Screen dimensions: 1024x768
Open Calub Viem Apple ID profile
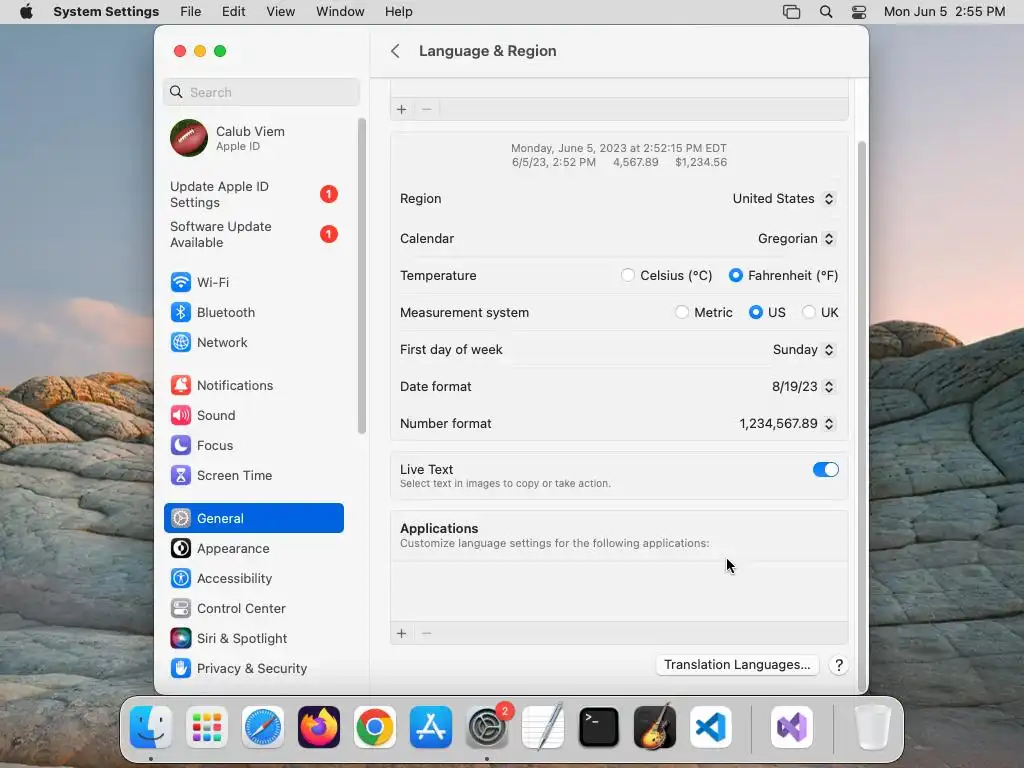point(253,138)
